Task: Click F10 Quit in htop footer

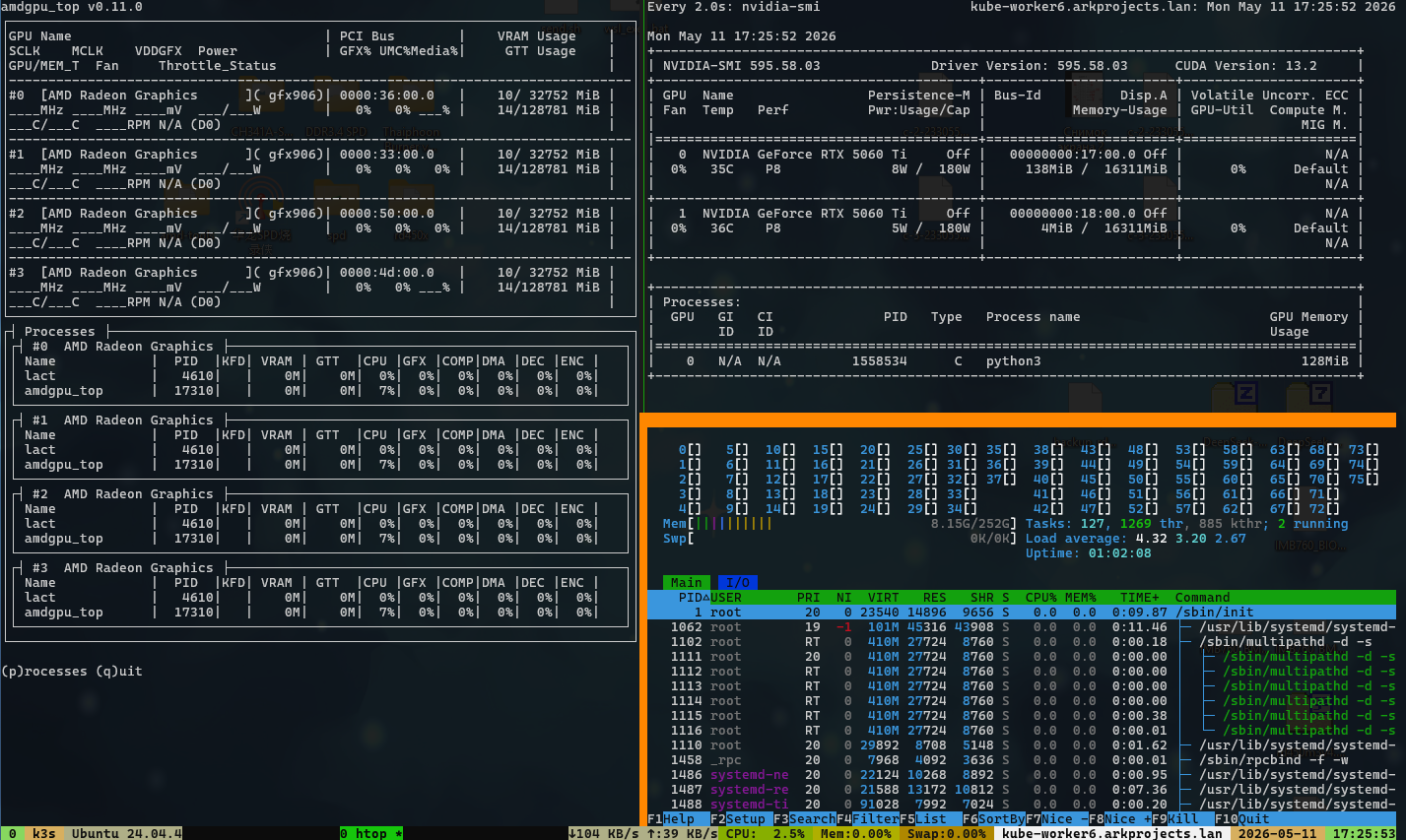Action: pyautogui.click(x=1242, y=819)
